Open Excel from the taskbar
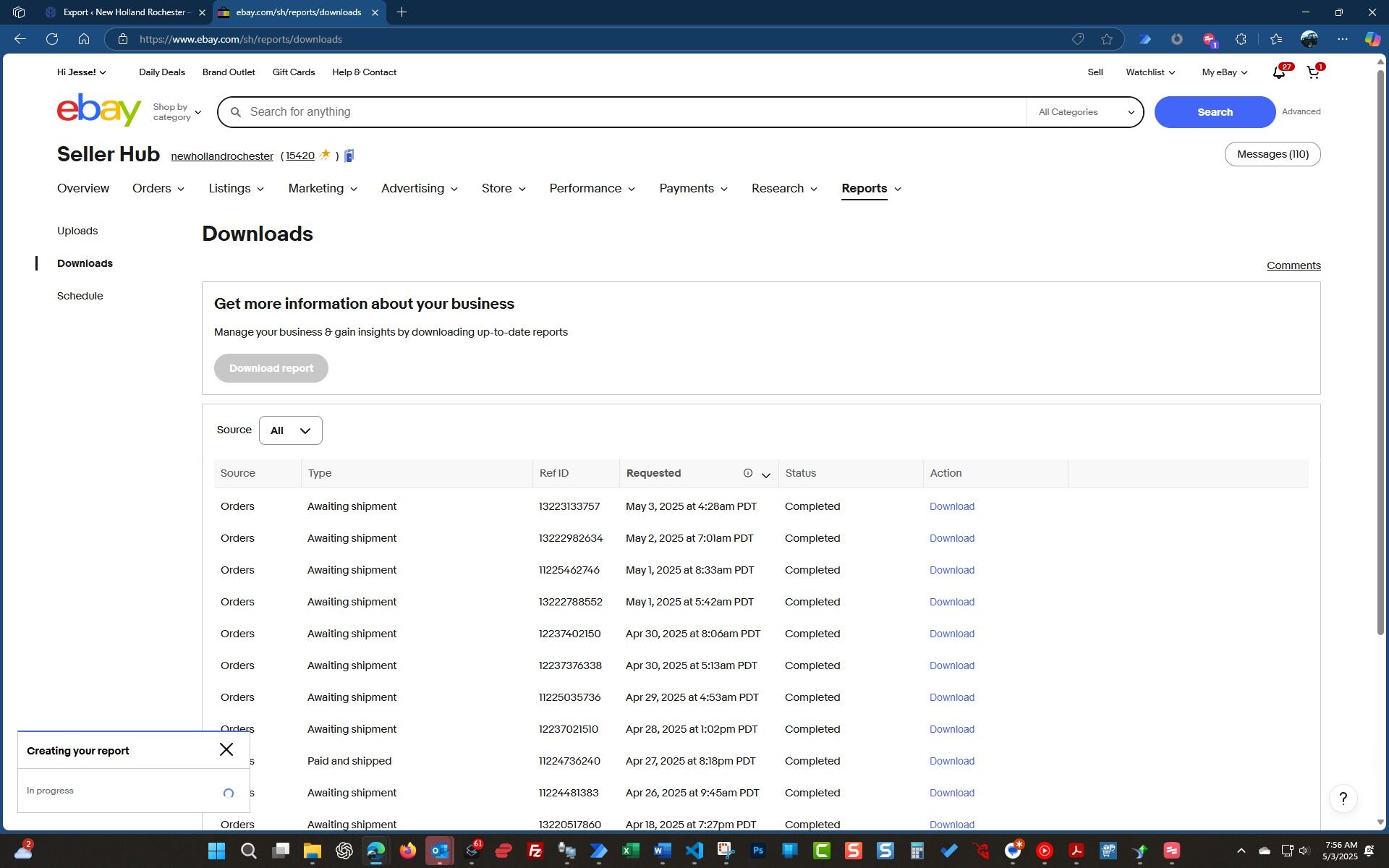This screenshot has height=868, width=1389. [630, 851]
